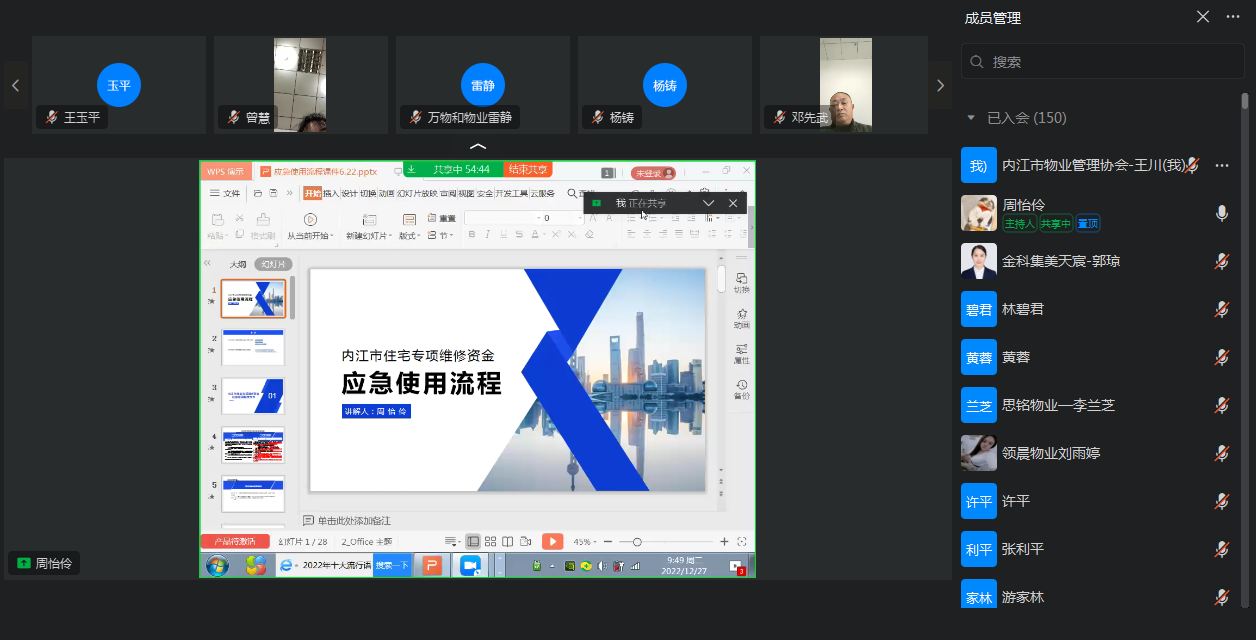Click 从当前开始 play icon in WPS ribbon
Image resolution: width=1256 pixels, height=640 pixels.
[x=310, y=219]
